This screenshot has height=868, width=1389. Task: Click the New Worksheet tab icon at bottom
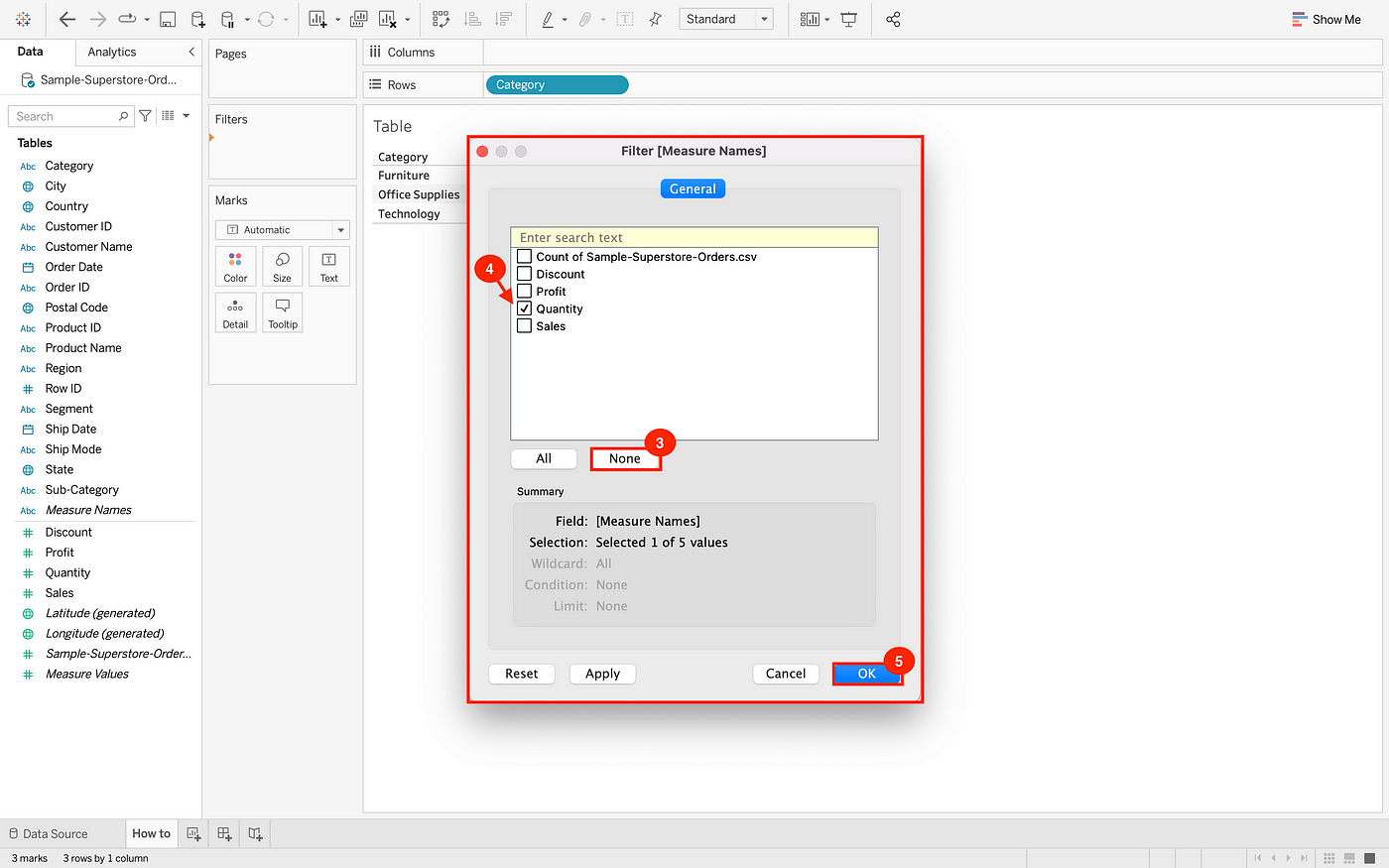pos(193,834)
